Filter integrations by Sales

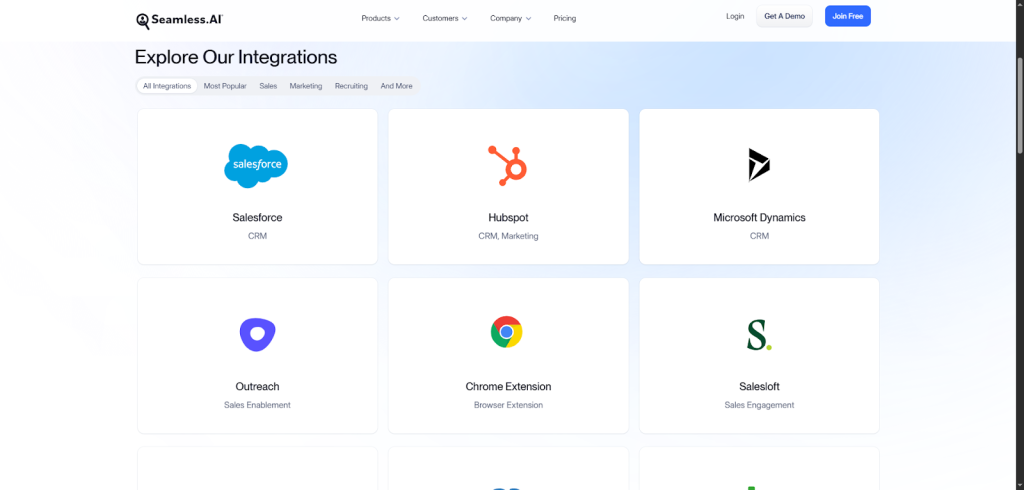[268, 86]
